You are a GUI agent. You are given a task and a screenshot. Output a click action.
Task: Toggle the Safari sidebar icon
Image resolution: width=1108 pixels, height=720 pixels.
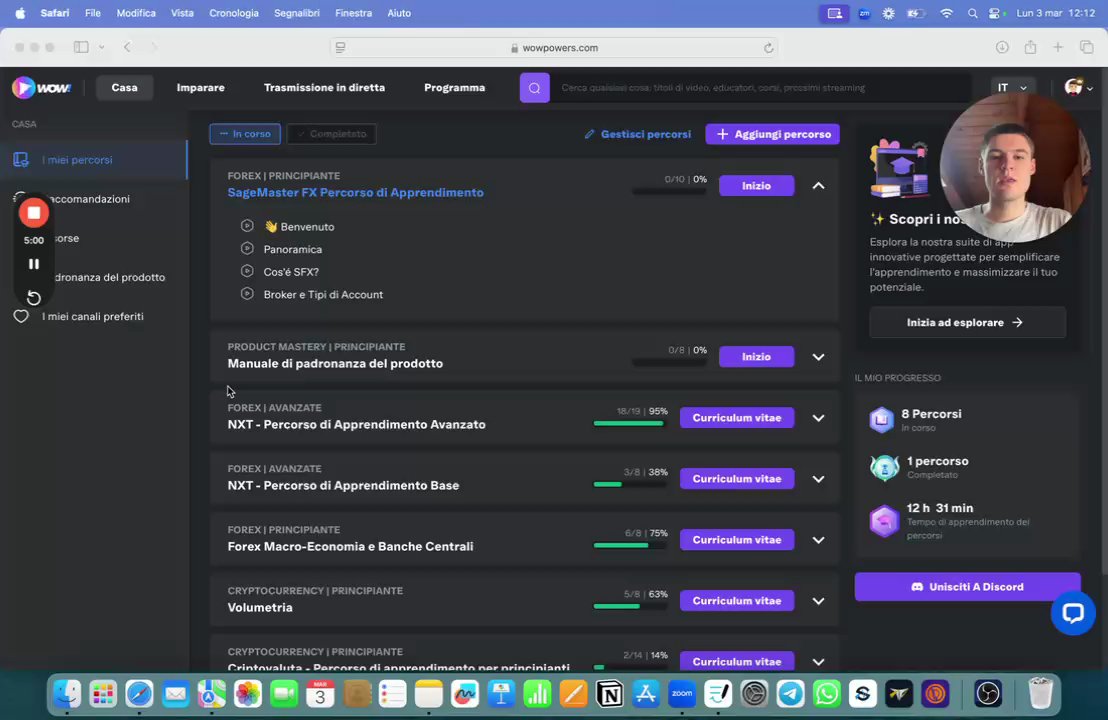coord(81,47)
